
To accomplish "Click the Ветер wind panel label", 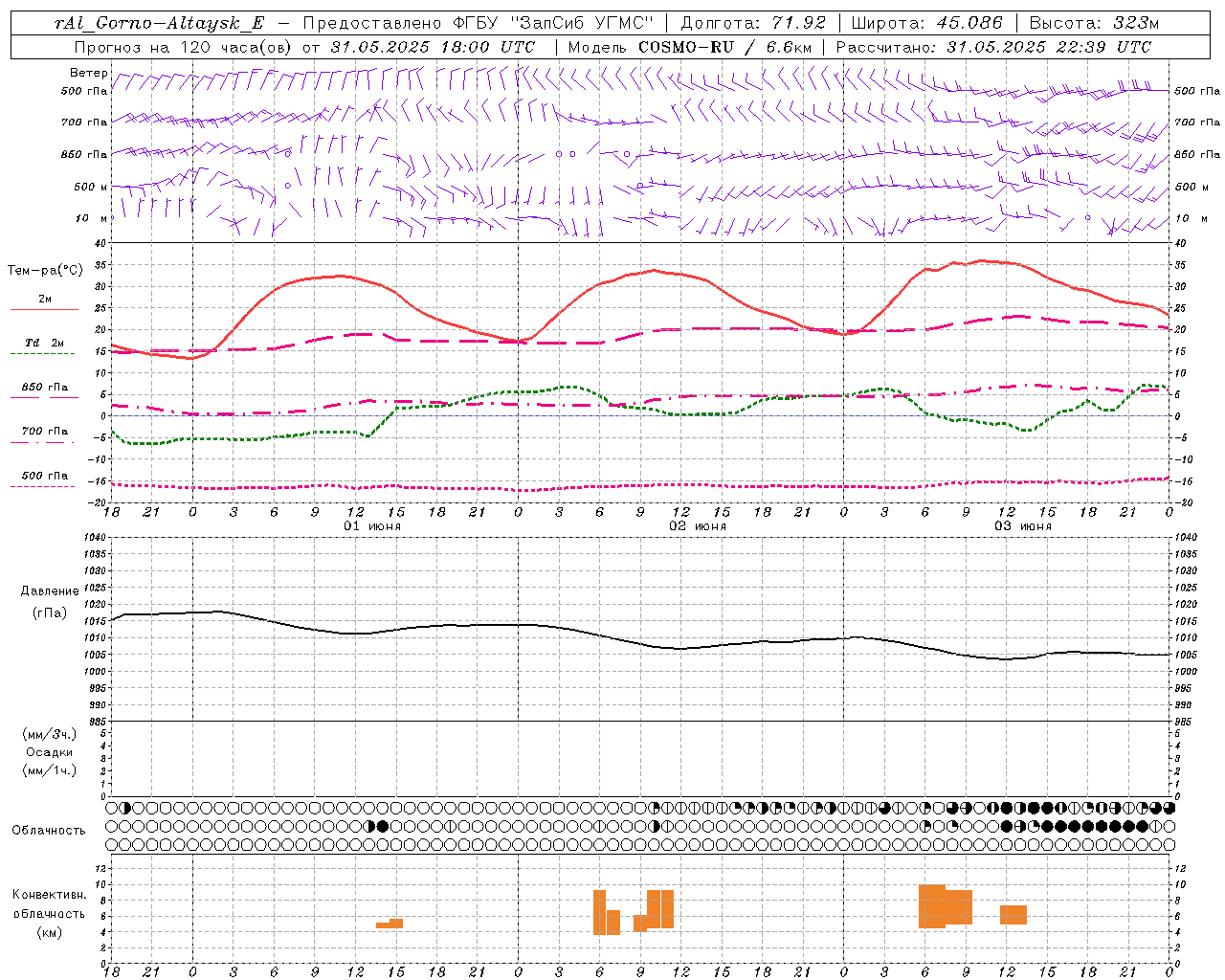I will pyautogui.click(x=89, y=73).
